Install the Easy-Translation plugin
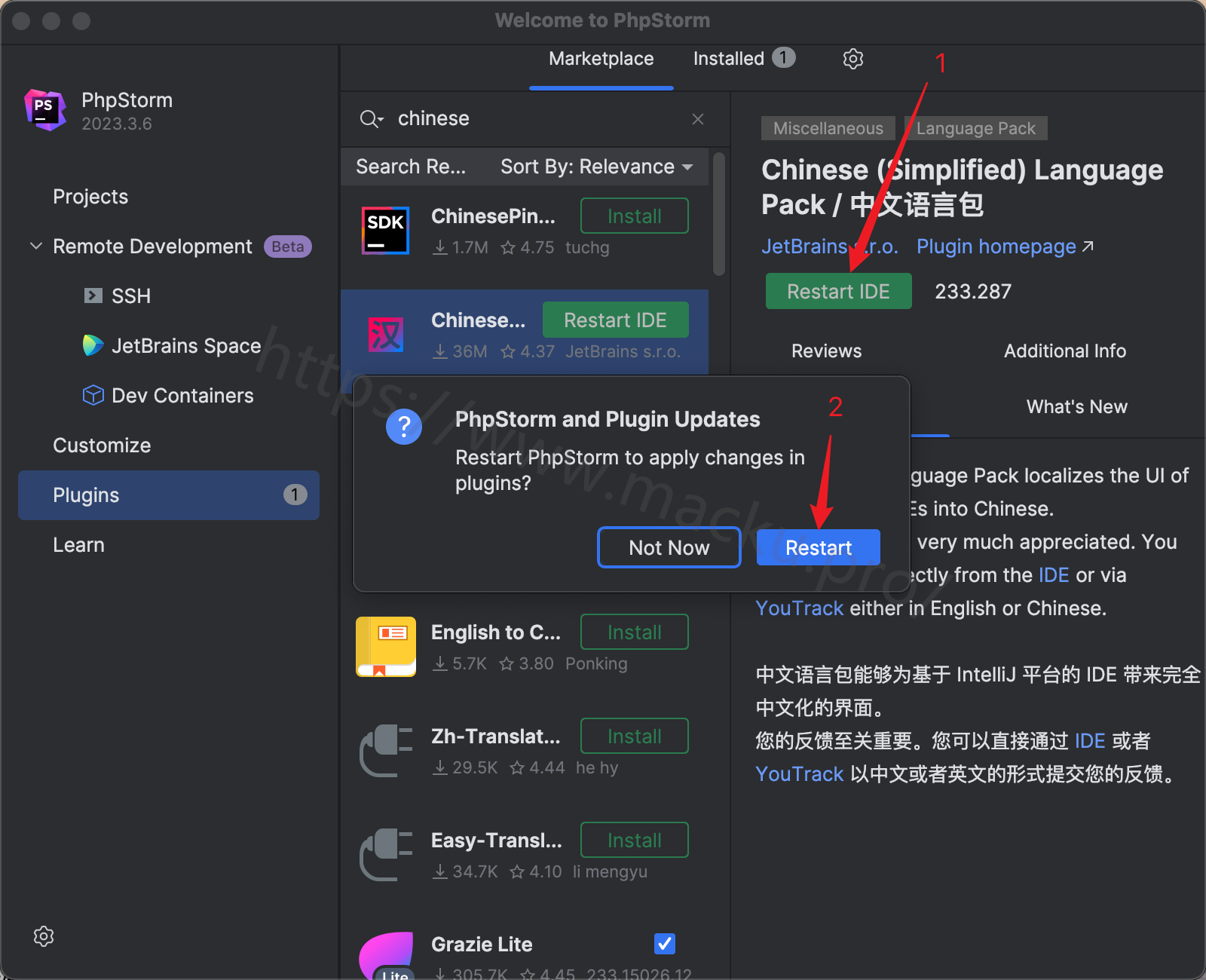The image size is (1206, 980). tap(635, 841)
